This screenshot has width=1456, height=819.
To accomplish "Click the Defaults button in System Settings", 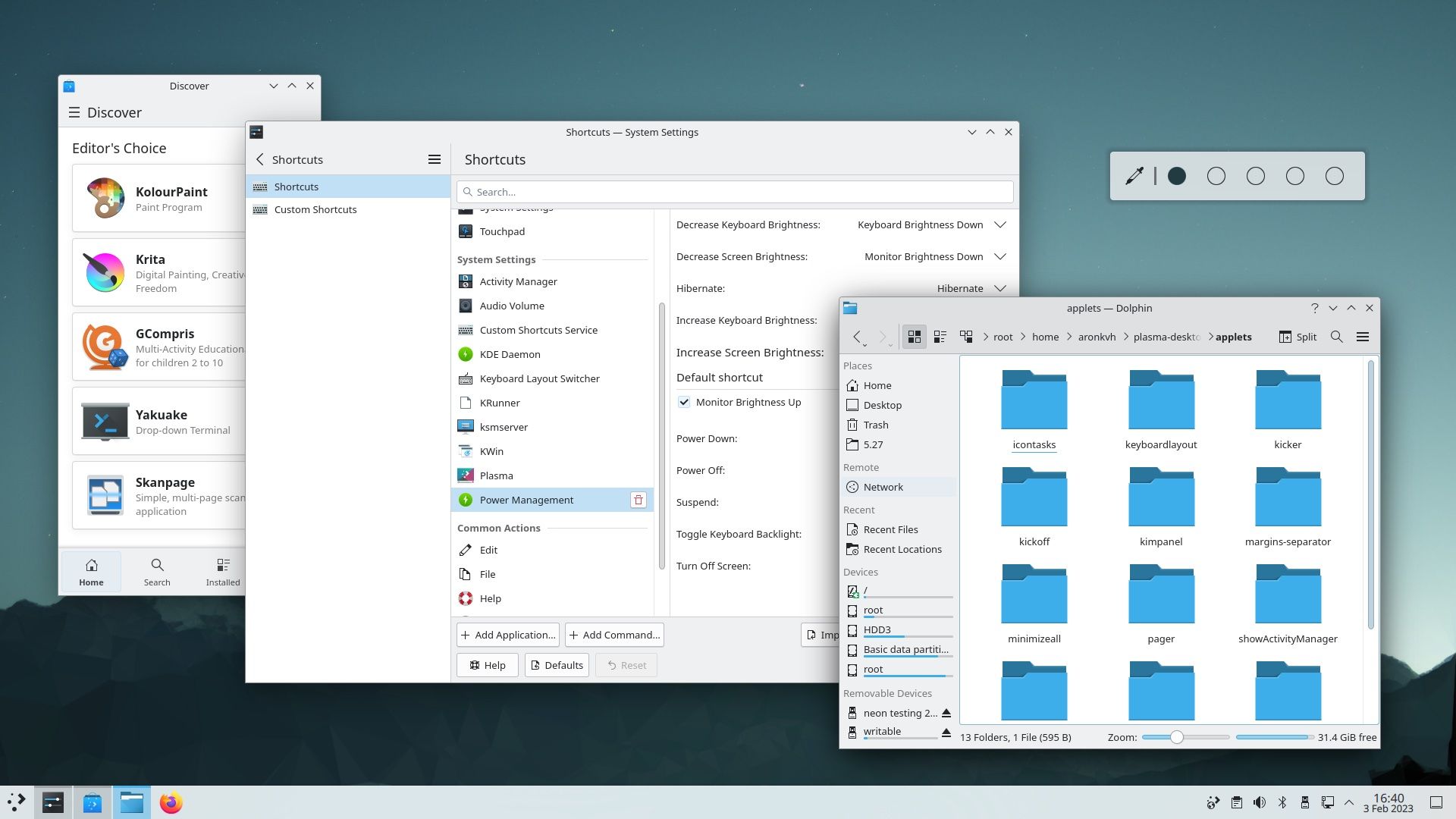I will pyautogui.click(x=557, y=665).
